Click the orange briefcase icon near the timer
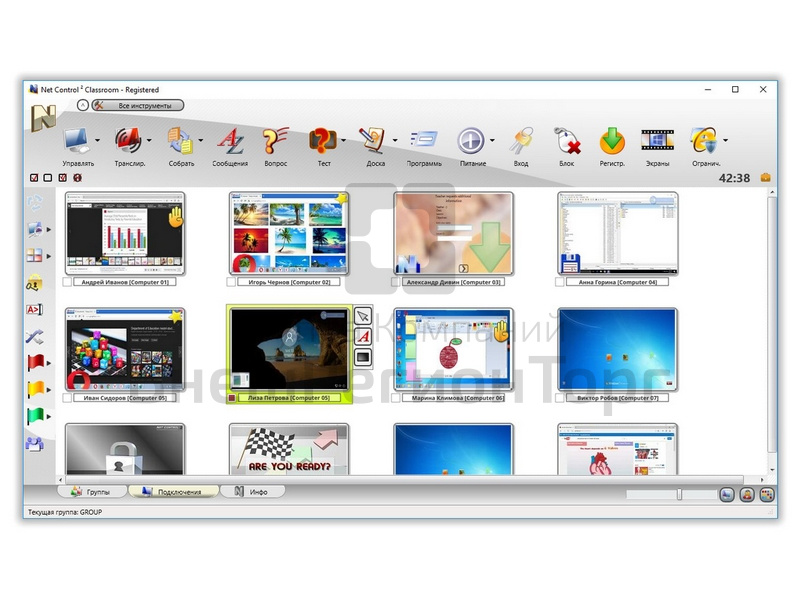This screenshot has height=600, width=800. coord(765,178)
